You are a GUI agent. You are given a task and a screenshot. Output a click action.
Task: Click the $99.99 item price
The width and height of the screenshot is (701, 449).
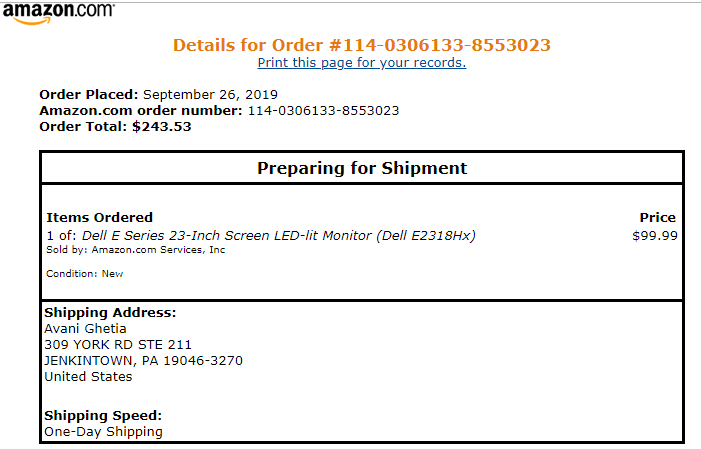(654, 236)
